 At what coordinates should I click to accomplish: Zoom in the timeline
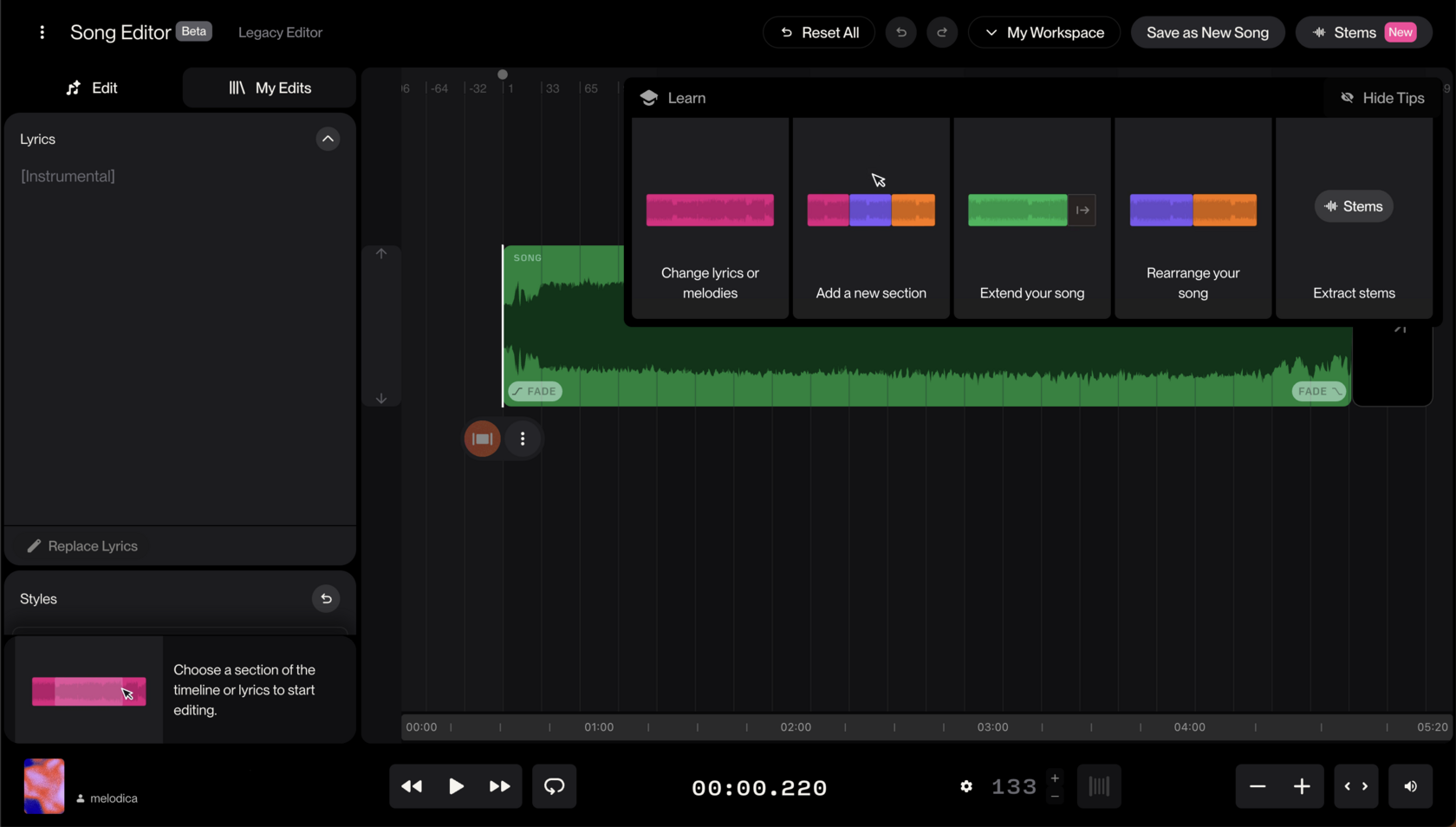pyautogui.click(x=1302, y=786)
